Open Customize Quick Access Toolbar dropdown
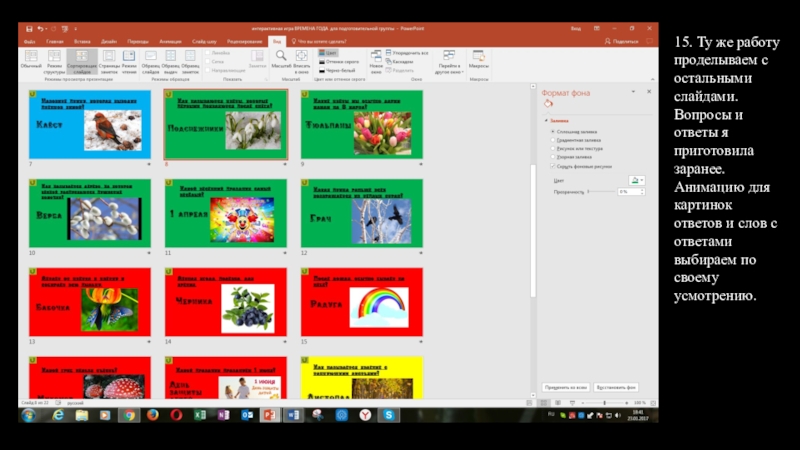 click(x=76, y=29)
